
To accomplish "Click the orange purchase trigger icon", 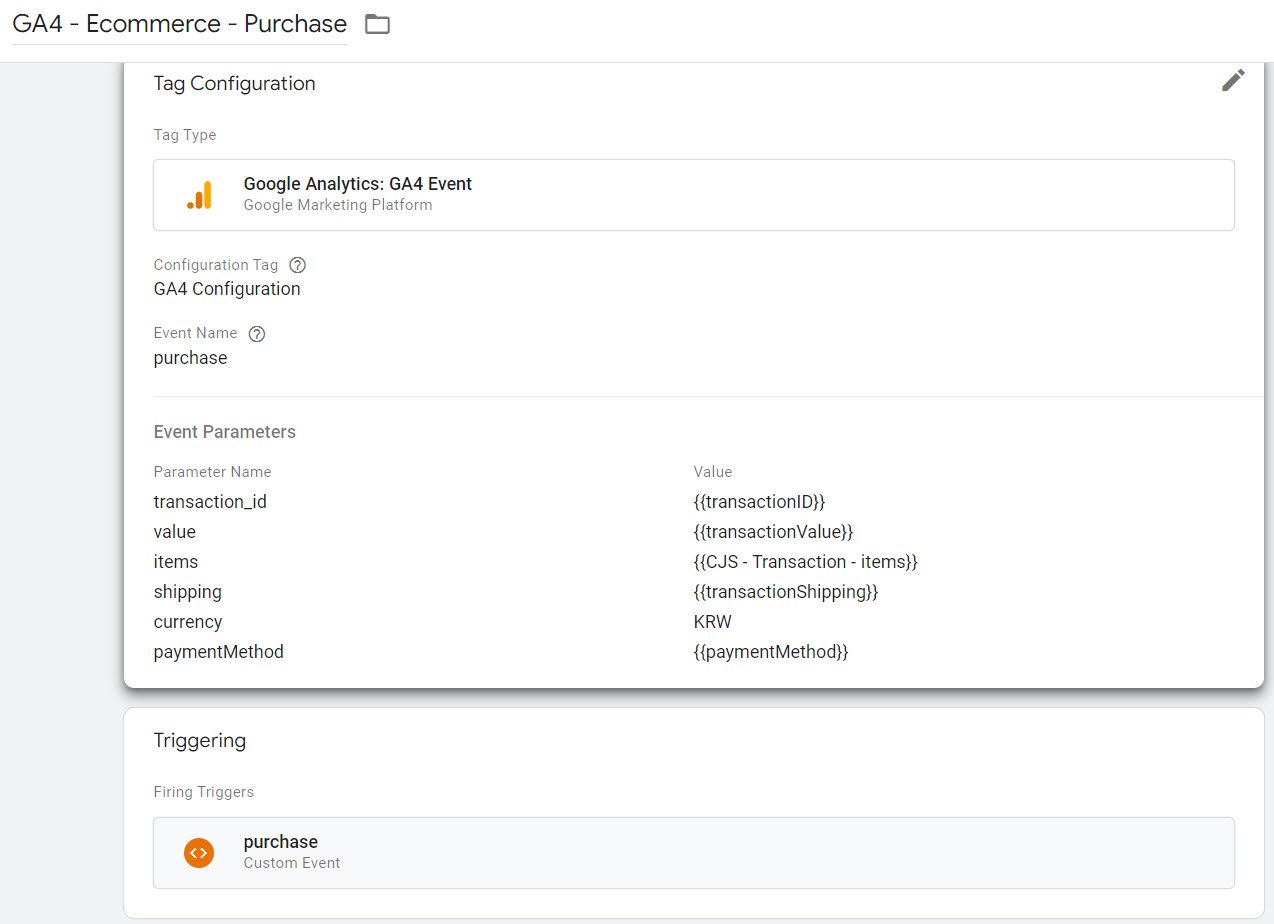I will [x=199, y=852].
